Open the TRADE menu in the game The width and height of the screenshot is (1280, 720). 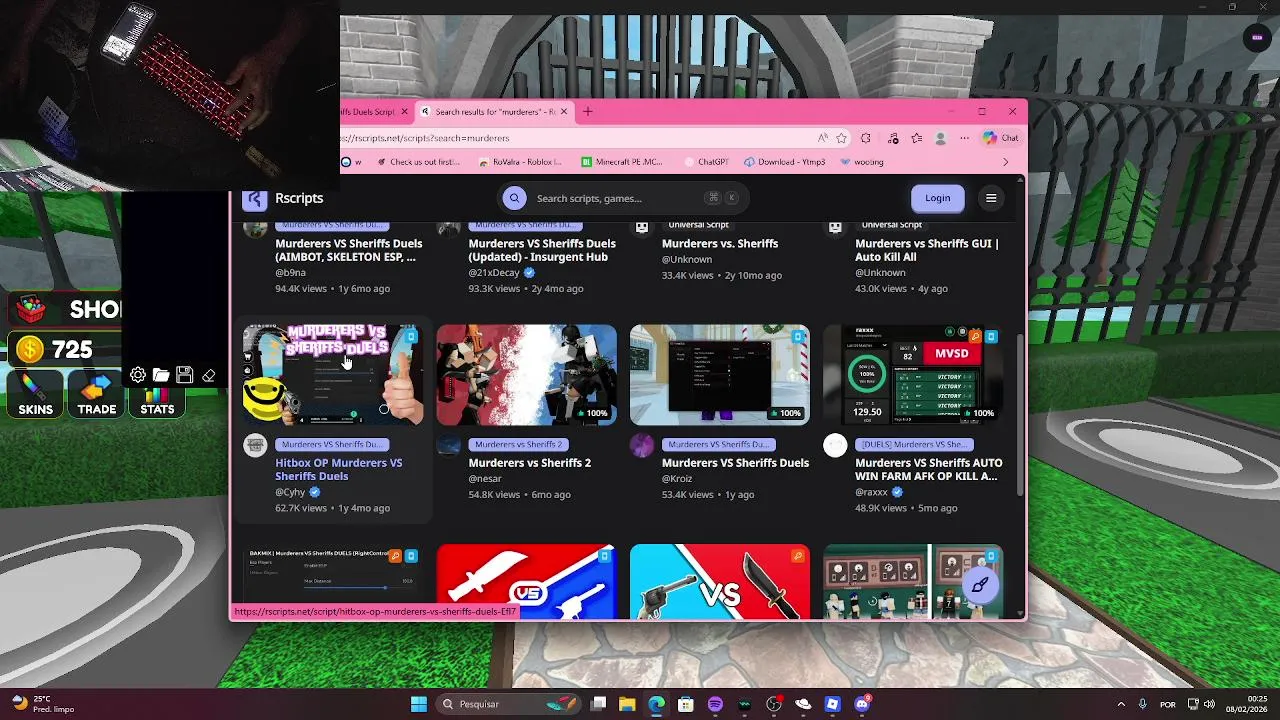(x=97, y=395)
